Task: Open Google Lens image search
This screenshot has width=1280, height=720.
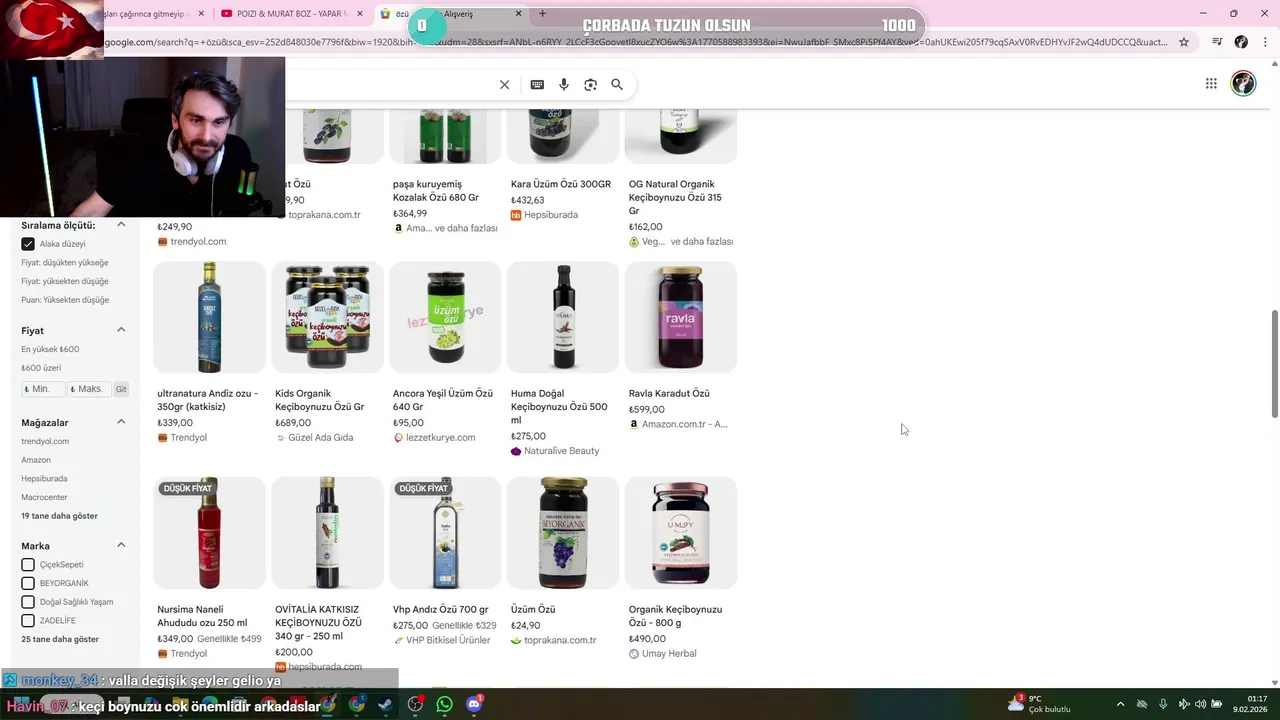Action: click(x=590, y=85)
